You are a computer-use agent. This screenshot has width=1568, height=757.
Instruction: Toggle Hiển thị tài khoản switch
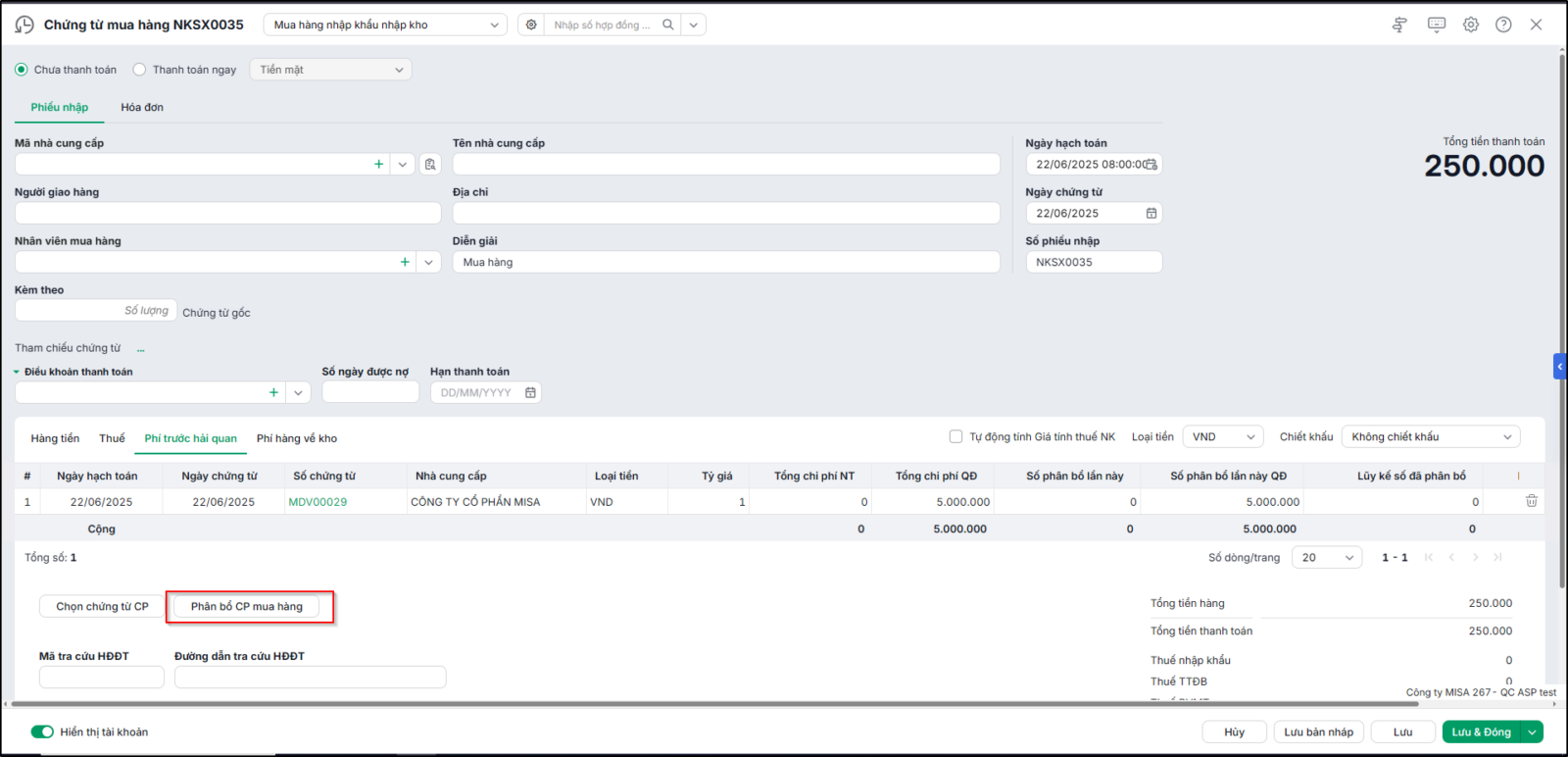[42, 732]
